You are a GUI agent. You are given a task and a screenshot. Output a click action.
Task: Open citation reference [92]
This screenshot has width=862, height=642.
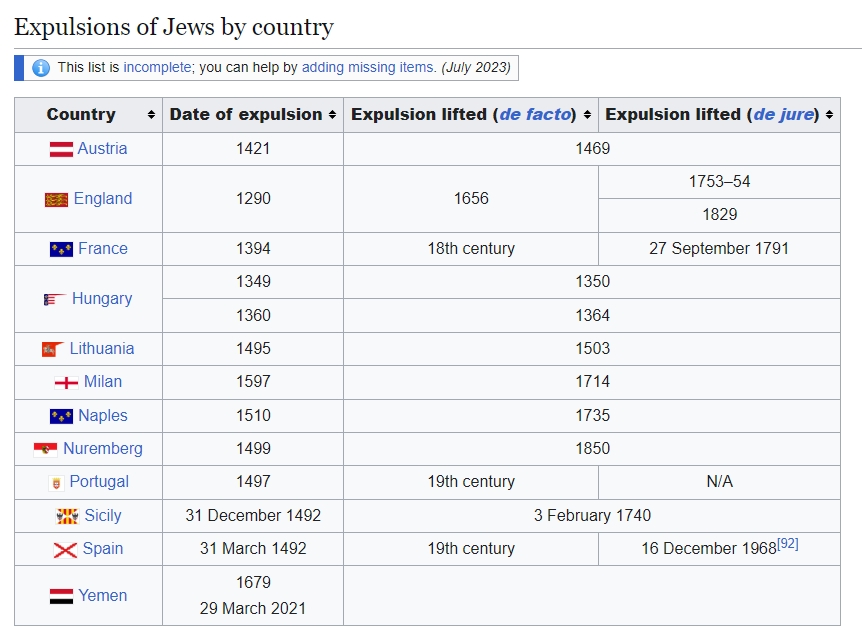point(787,544)
